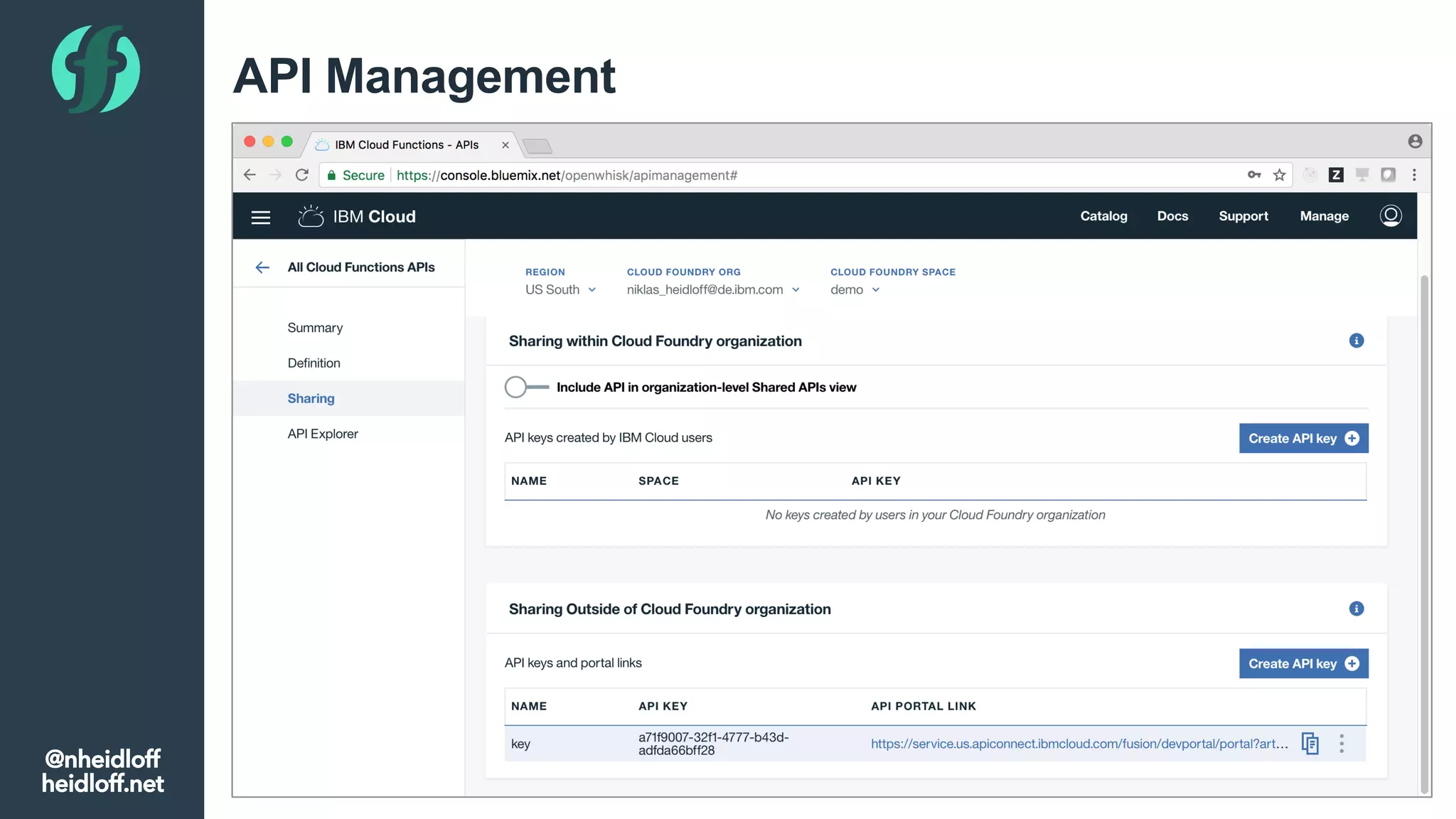Screen dimensions: 1456x819
Task: Click the Chrome profile icon in the title bar
Action: (1415, 141)
